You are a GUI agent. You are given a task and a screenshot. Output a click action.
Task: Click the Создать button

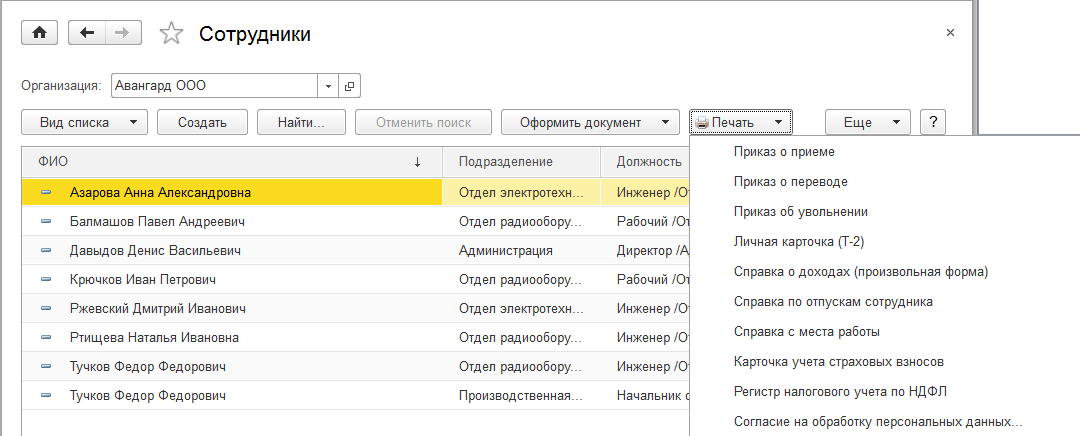[203, 122]
